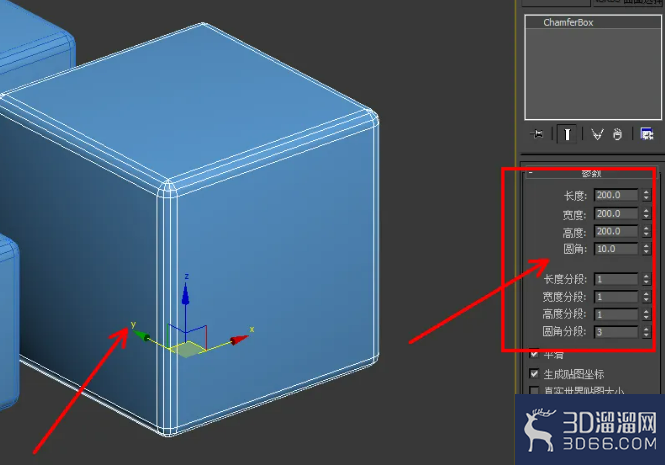Click the 宽度 value field
The width and height of the screenshot is (665, 465).
616,213
